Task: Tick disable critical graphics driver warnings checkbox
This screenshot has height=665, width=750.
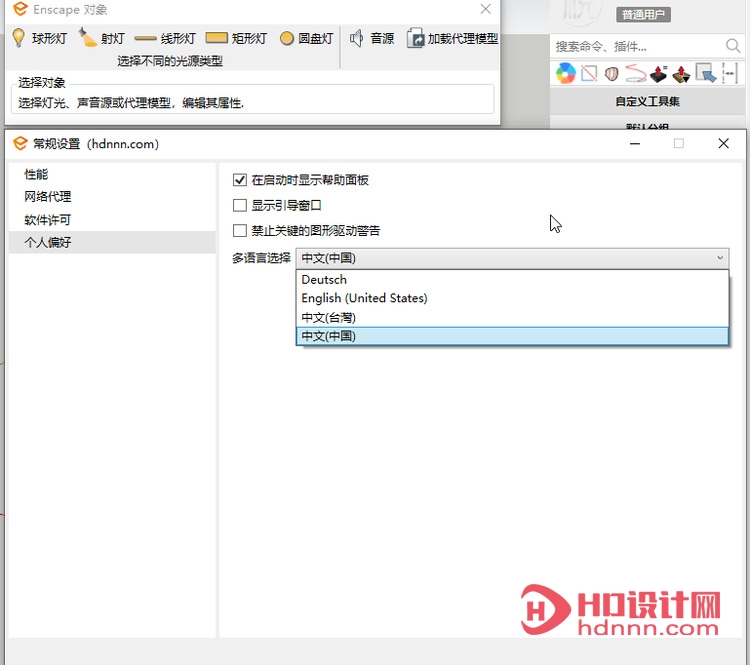Action: (240, 231)
